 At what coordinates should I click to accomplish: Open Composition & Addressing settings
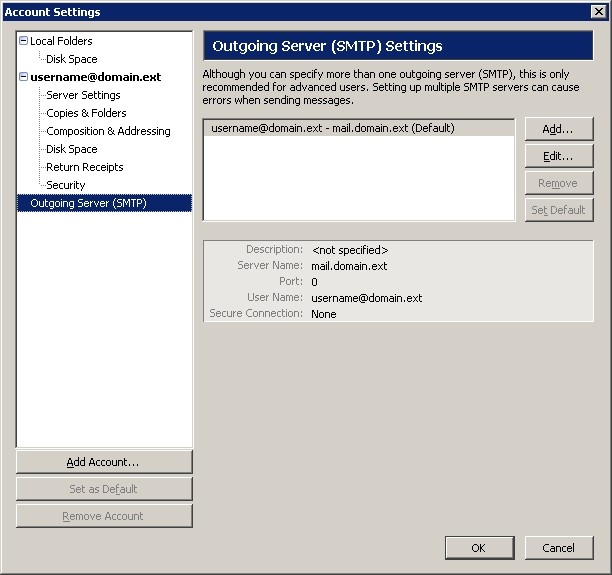pyautogui.click(x=108, y=131)
